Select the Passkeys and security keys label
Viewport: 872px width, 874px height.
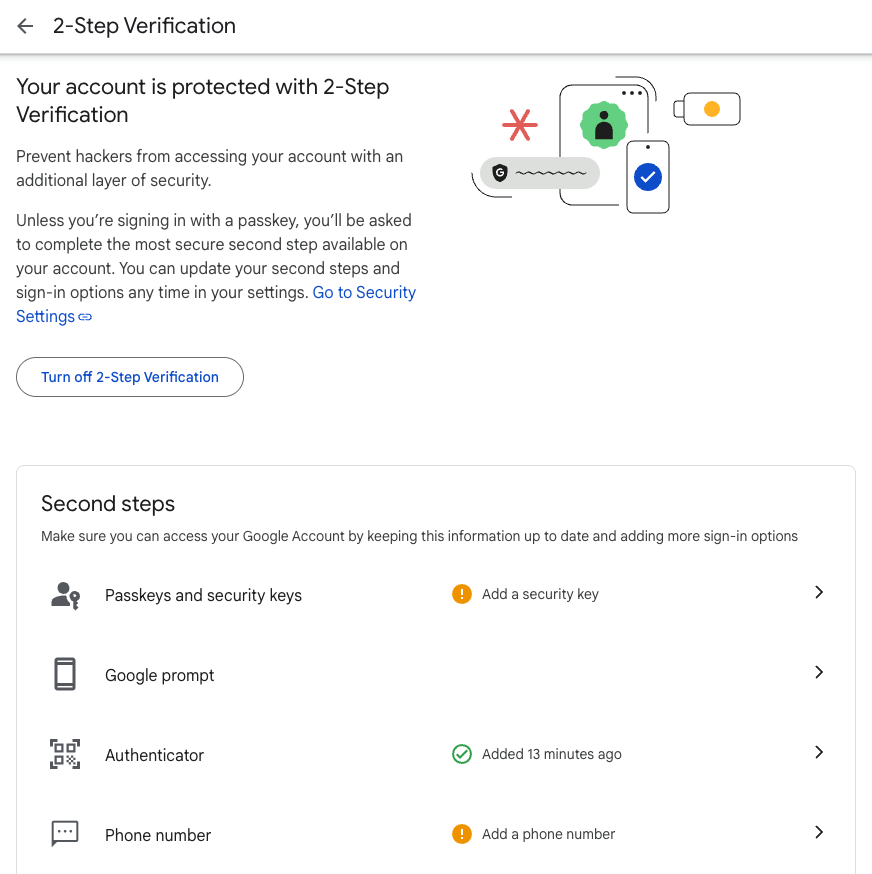204,595
